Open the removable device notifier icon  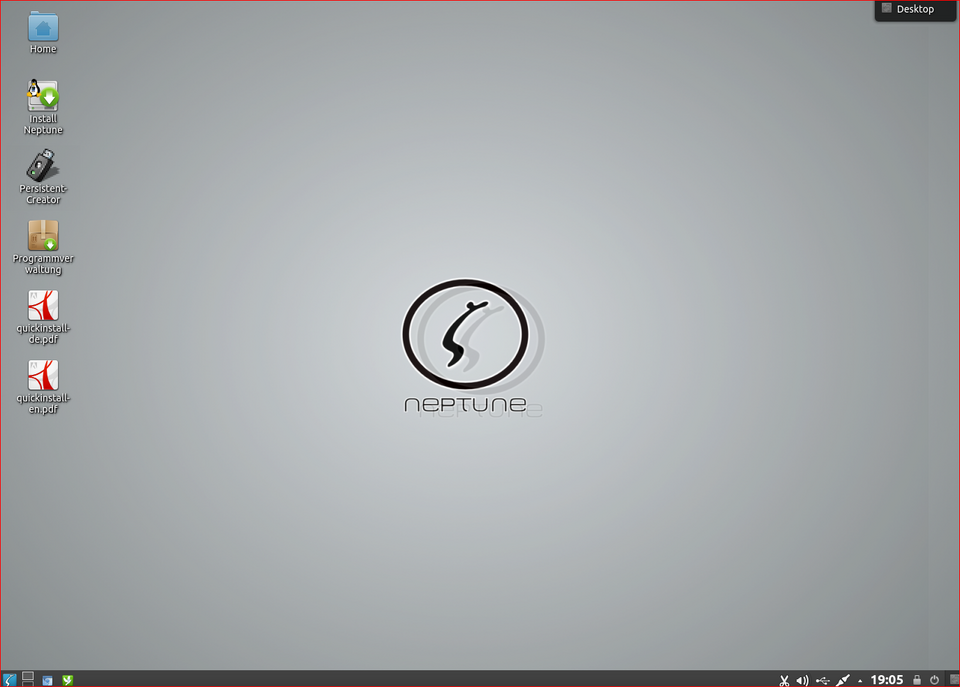click(823, 679)
